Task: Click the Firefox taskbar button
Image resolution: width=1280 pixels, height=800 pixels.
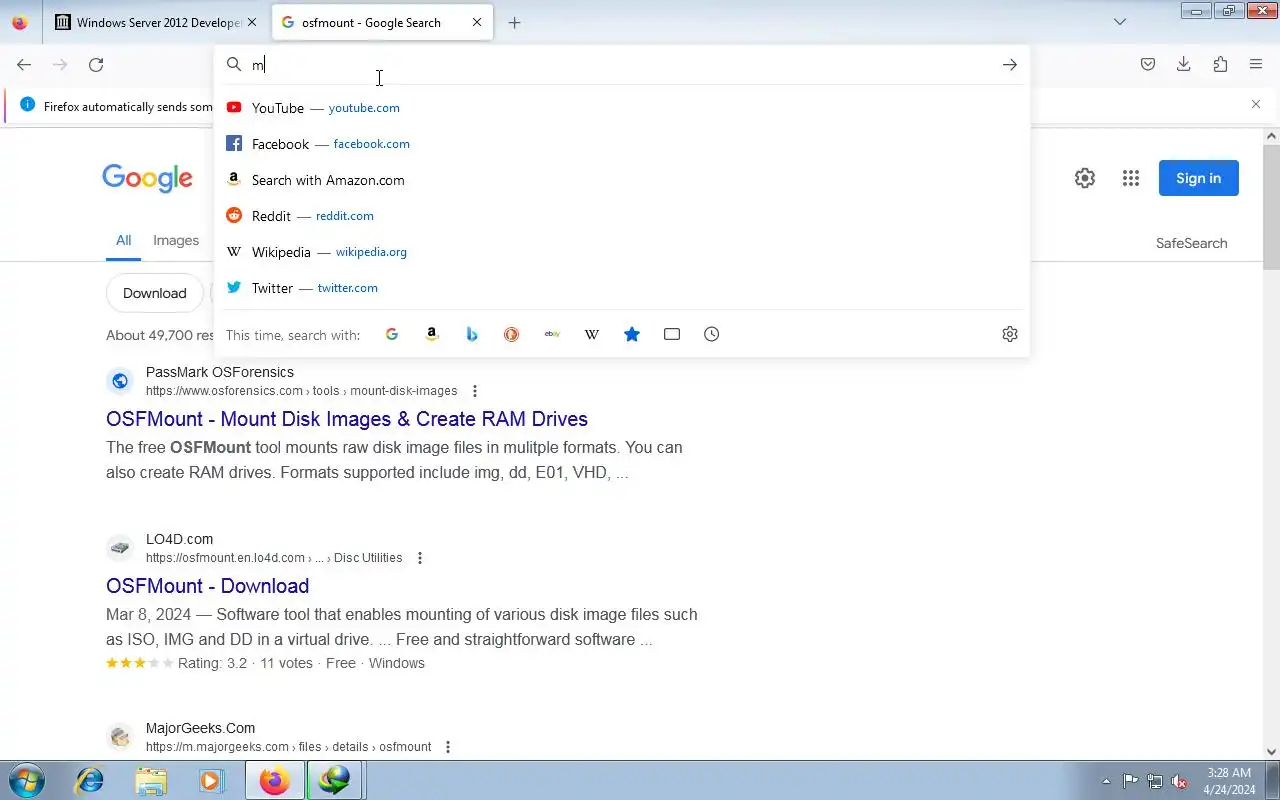Action: pyautogui.click(x=274, y=780)
